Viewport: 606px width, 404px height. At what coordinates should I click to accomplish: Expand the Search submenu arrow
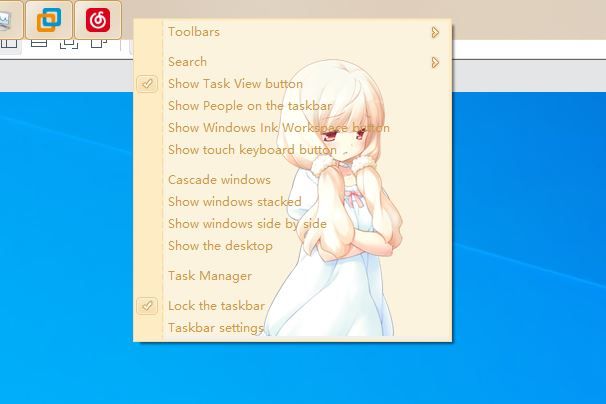coord(435,63)
